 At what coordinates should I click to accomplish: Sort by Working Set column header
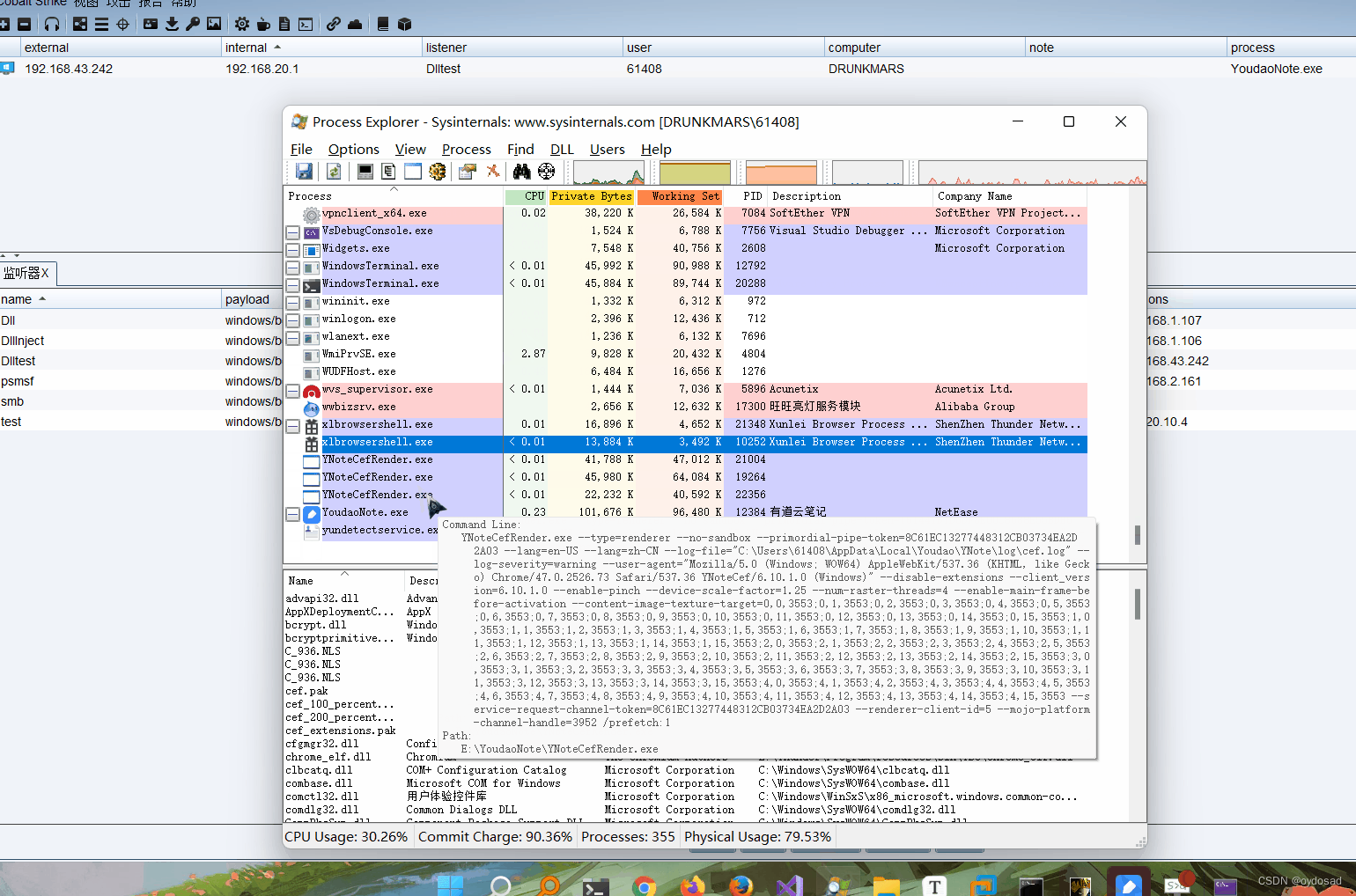pyautogui.click(x=681, y=196)
